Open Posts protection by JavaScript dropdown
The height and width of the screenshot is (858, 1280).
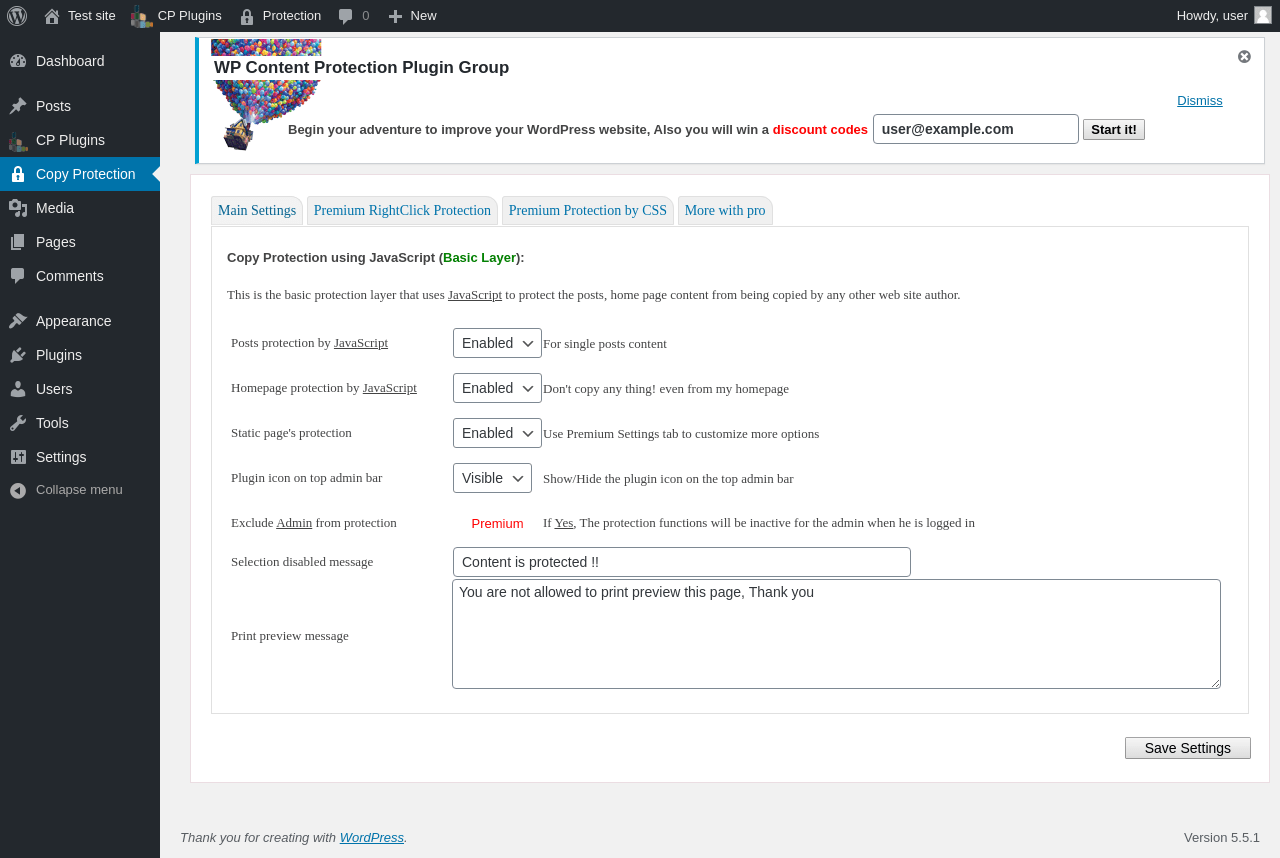pos(497,343)
